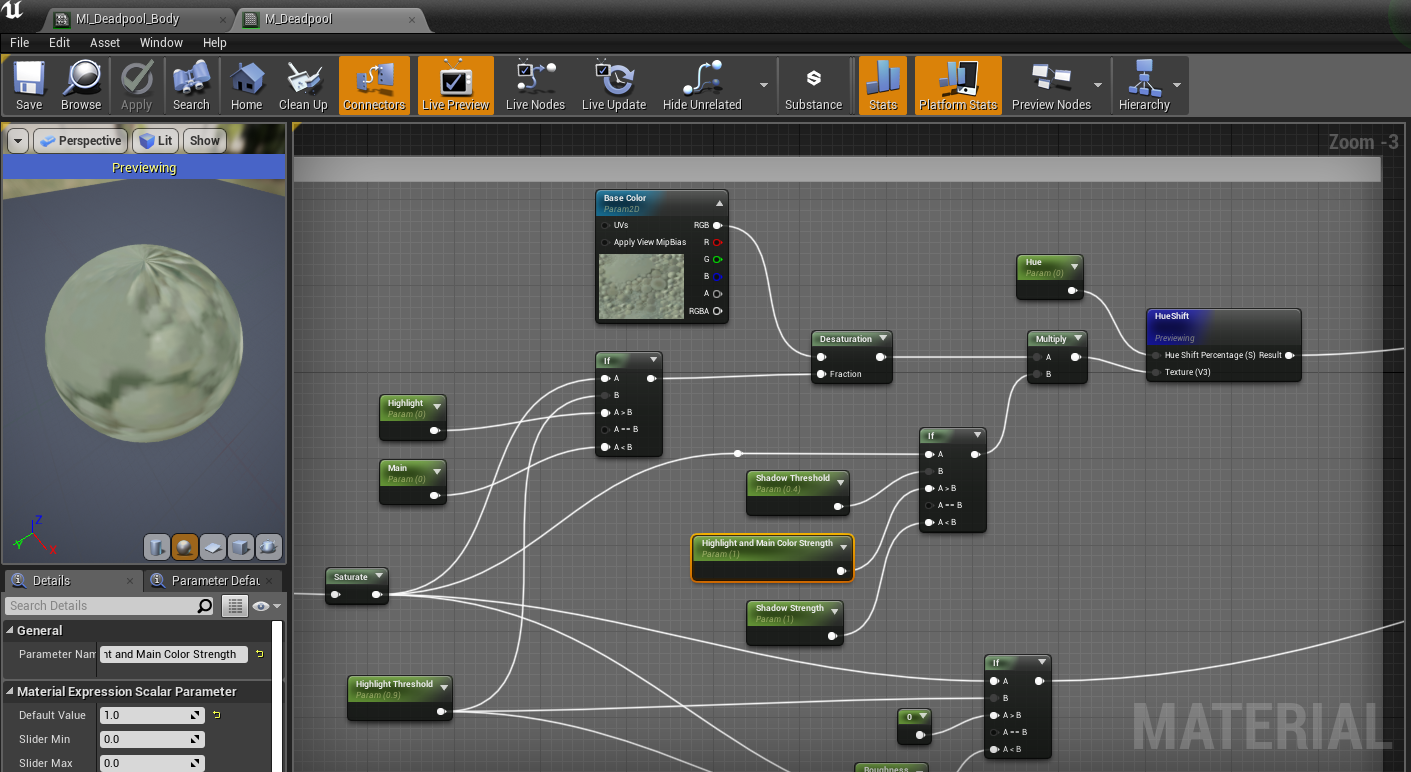Click the Lit view mode button
The height and width of the screenshot is (772, 1411).
(x=156, y=141)
